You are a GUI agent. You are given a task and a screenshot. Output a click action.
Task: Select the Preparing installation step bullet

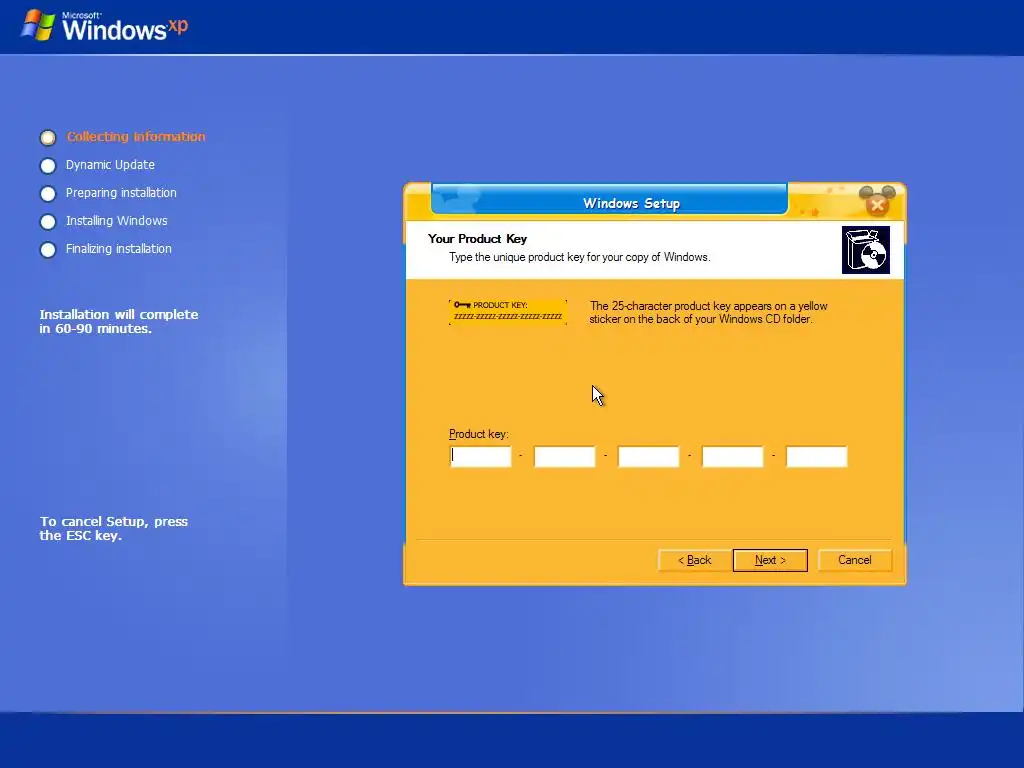click(48, 194)
